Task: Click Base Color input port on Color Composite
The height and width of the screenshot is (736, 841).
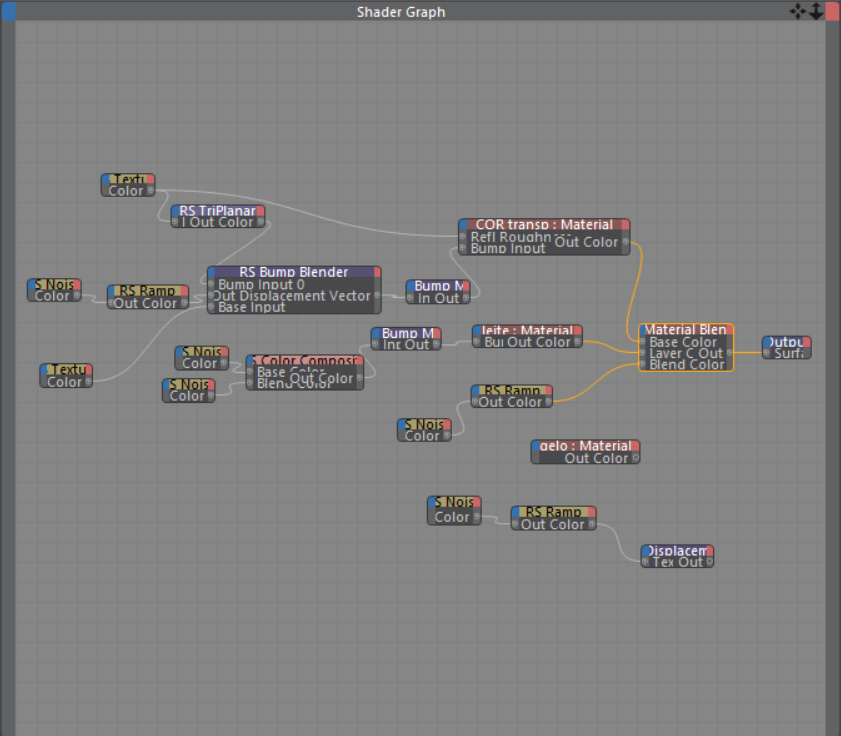Action: pos(250,372)
